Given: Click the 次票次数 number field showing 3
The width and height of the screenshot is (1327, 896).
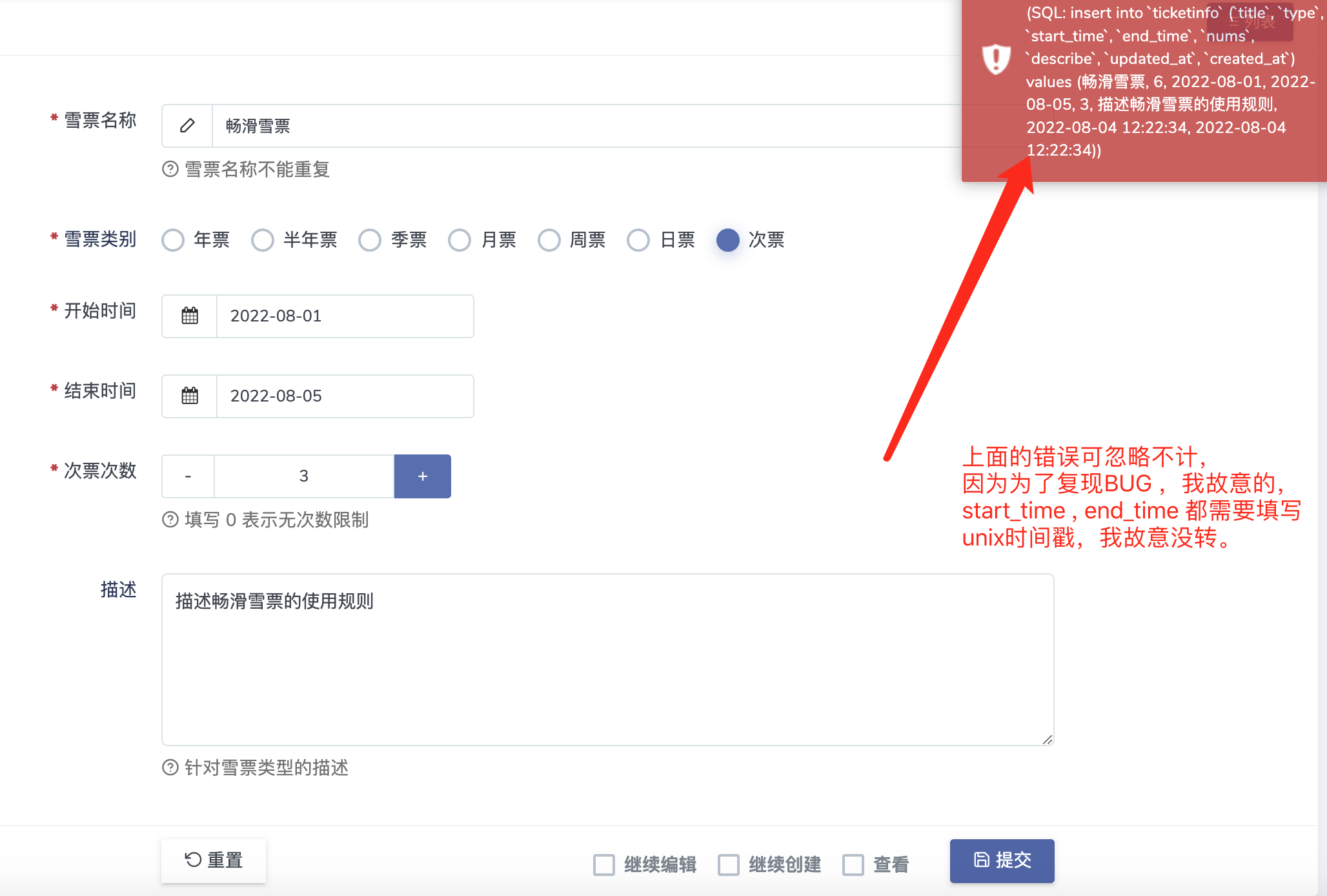Looking at the screenshot, I should coord(304,476).
